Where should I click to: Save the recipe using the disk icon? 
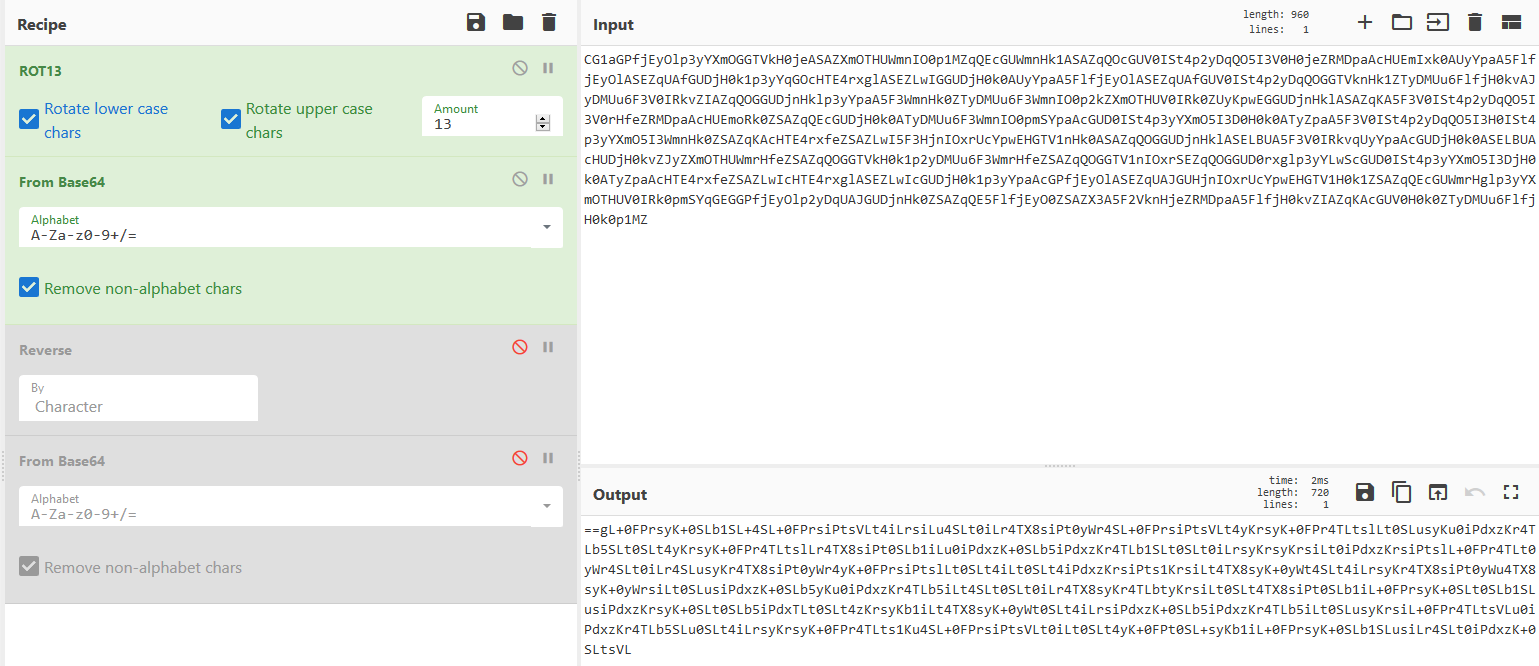point(476,23)
